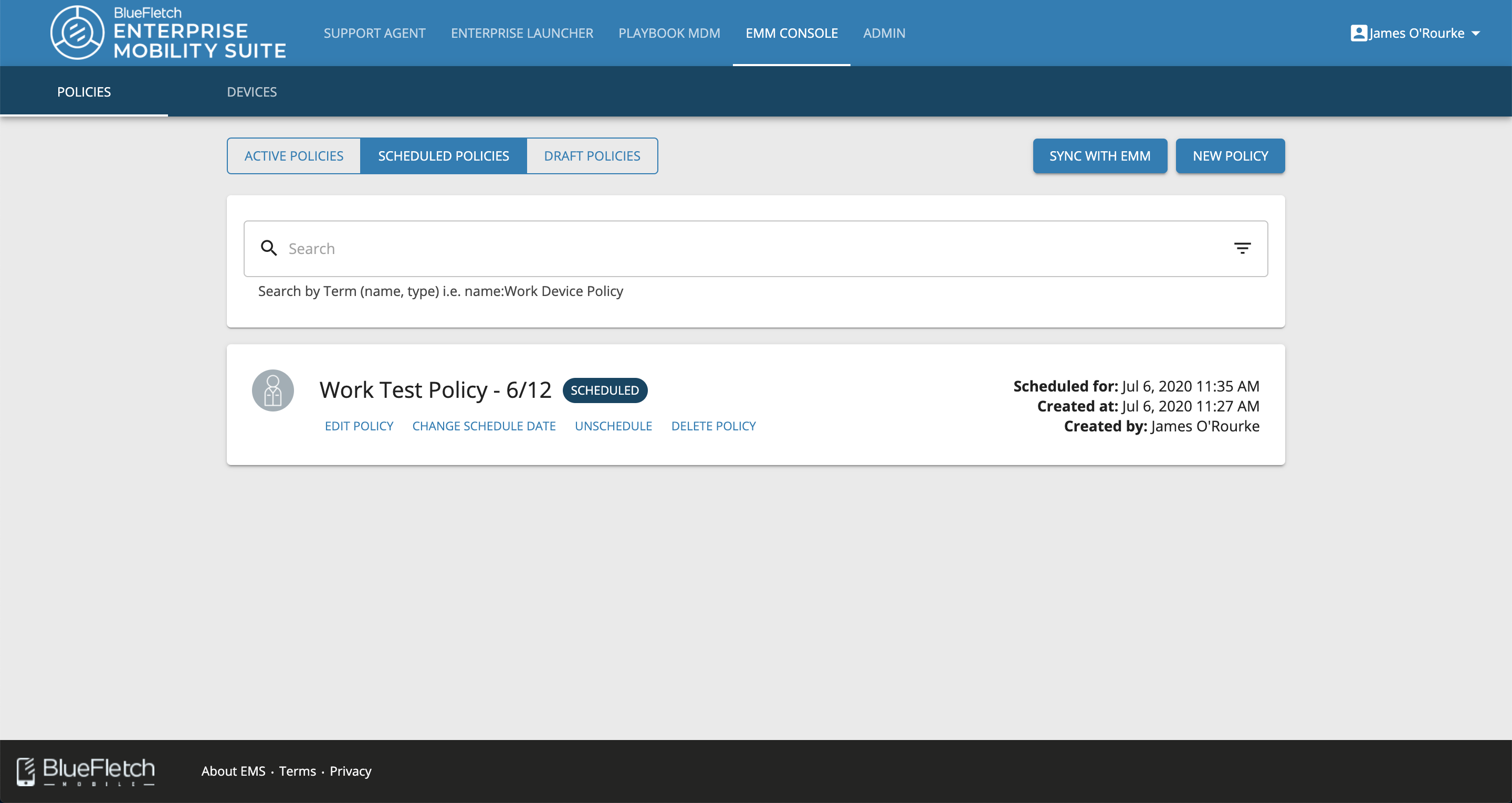Click the BlueFletch Enterprise Mobility Suite logo

point(168,33)
